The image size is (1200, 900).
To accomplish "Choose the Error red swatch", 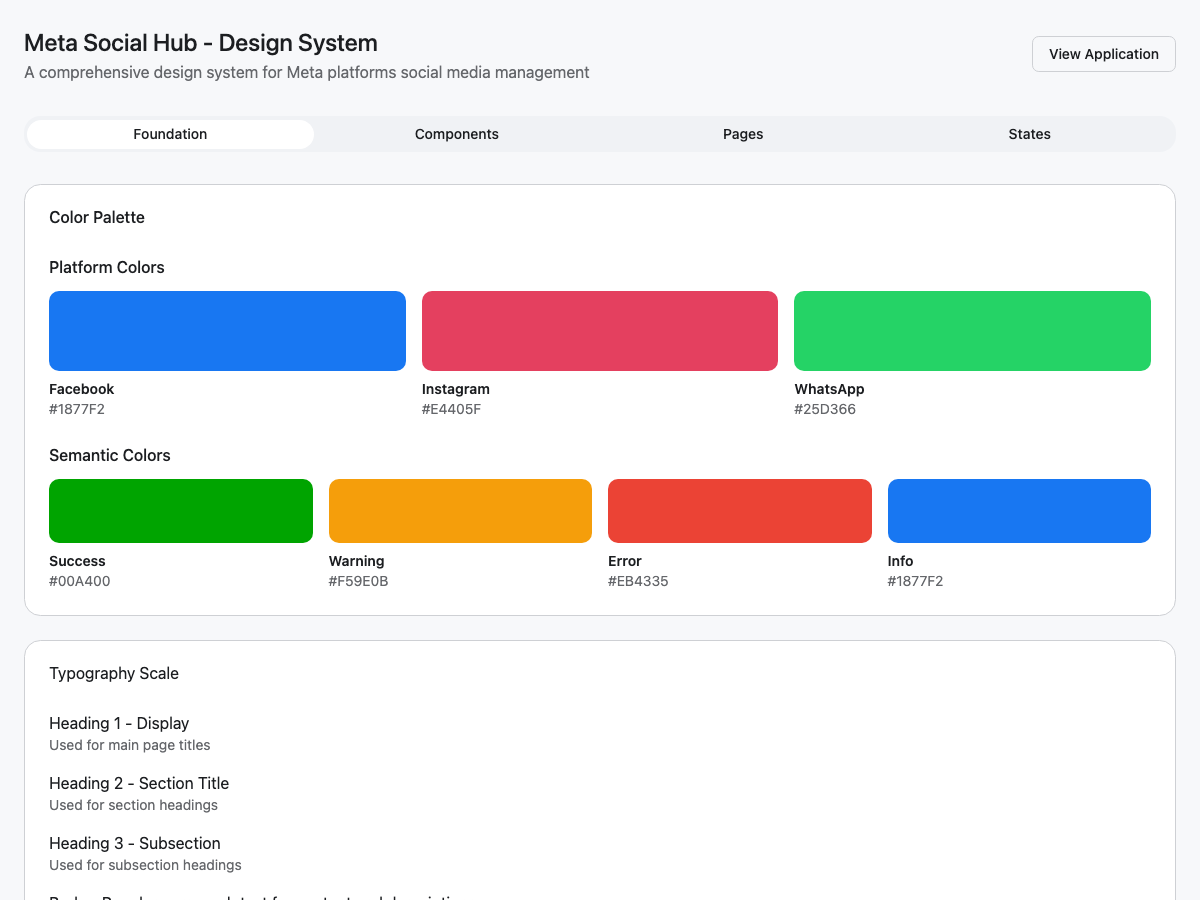I will point(740,511).
